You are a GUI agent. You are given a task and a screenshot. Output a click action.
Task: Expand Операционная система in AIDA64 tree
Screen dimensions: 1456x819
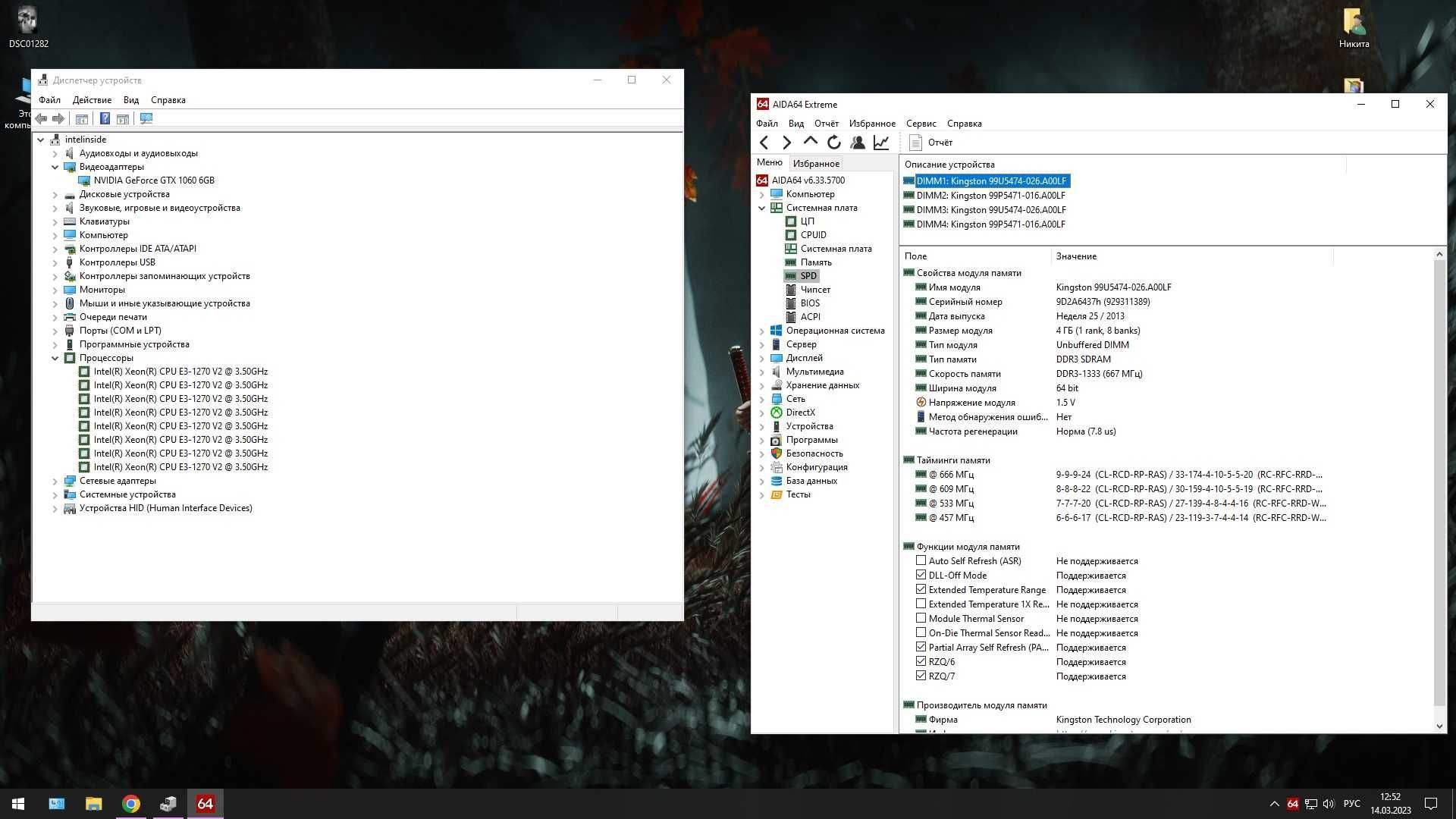(762, 331)
